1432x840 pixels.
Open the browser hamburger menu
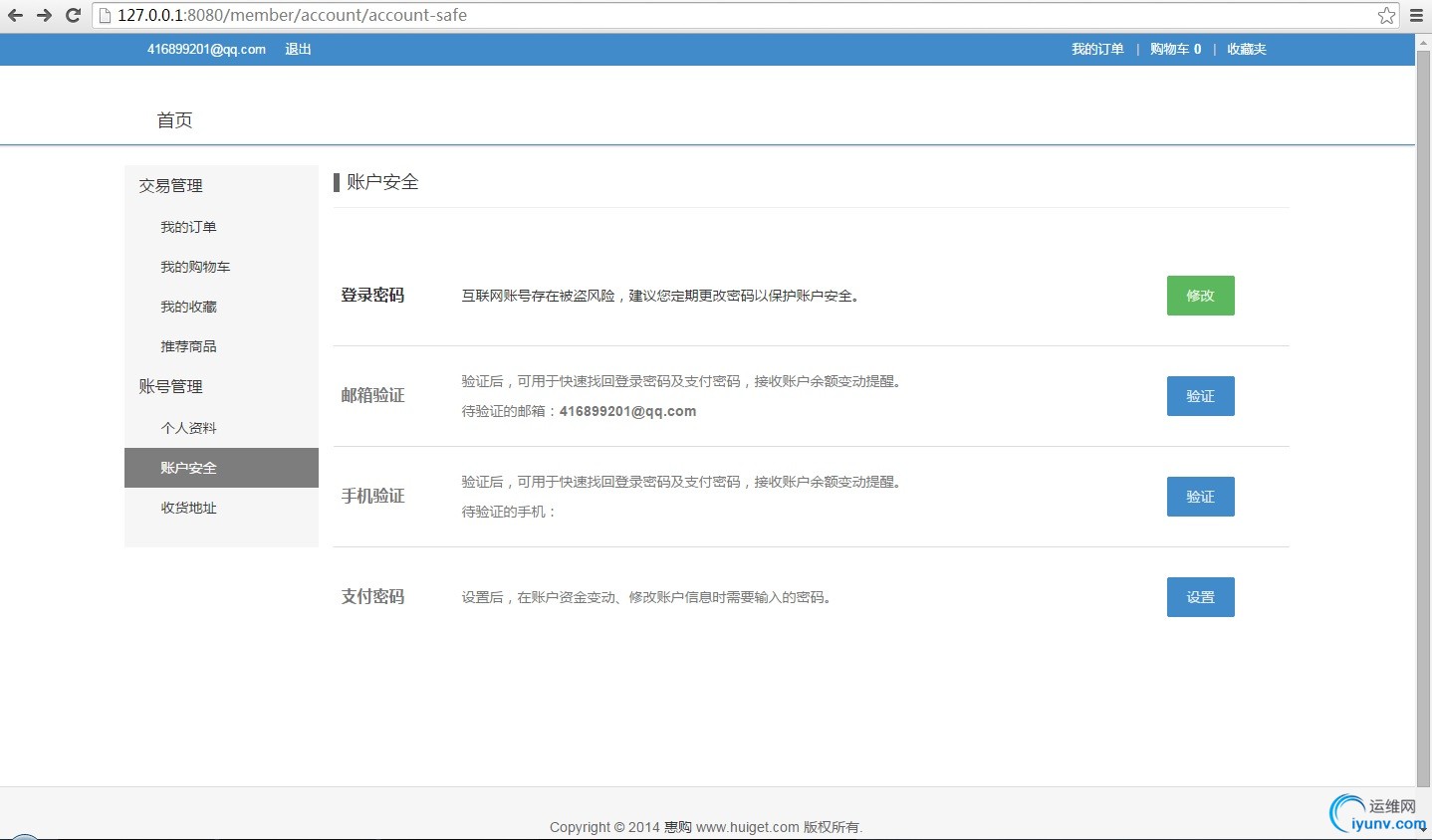[1416, 15]
